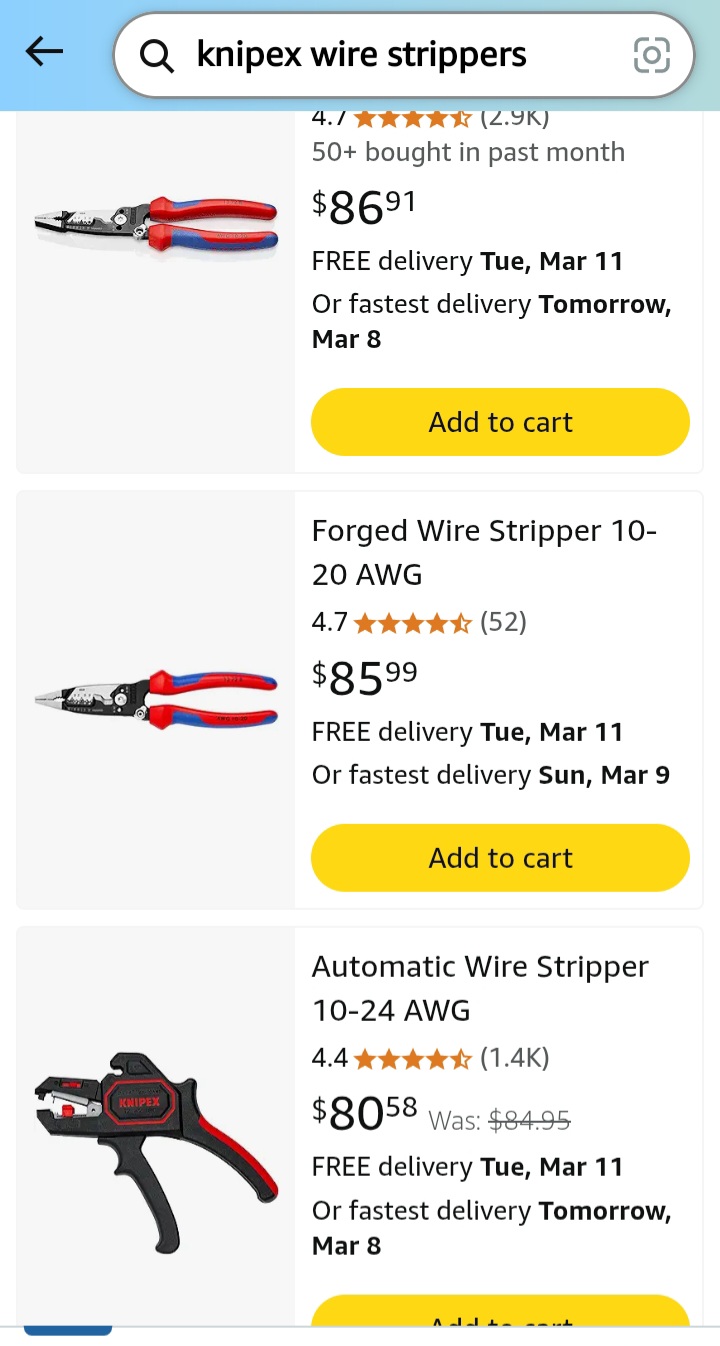
Task: Tap the fastest delivery Sun, Mar 9 text
Action: point(490,775)
